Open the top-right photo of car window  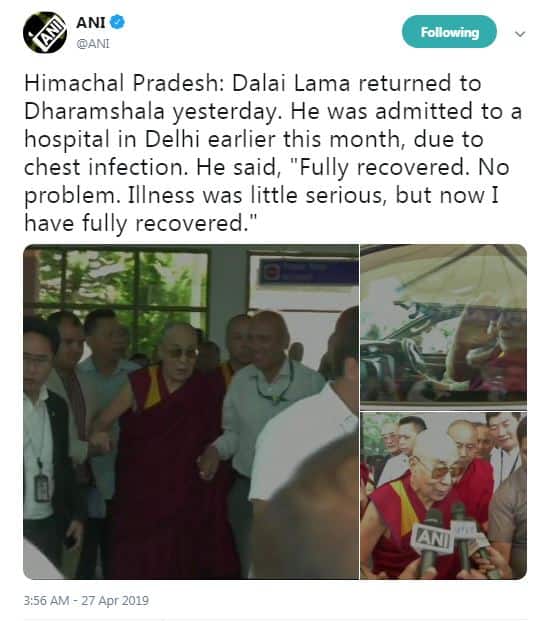(444, 327)
